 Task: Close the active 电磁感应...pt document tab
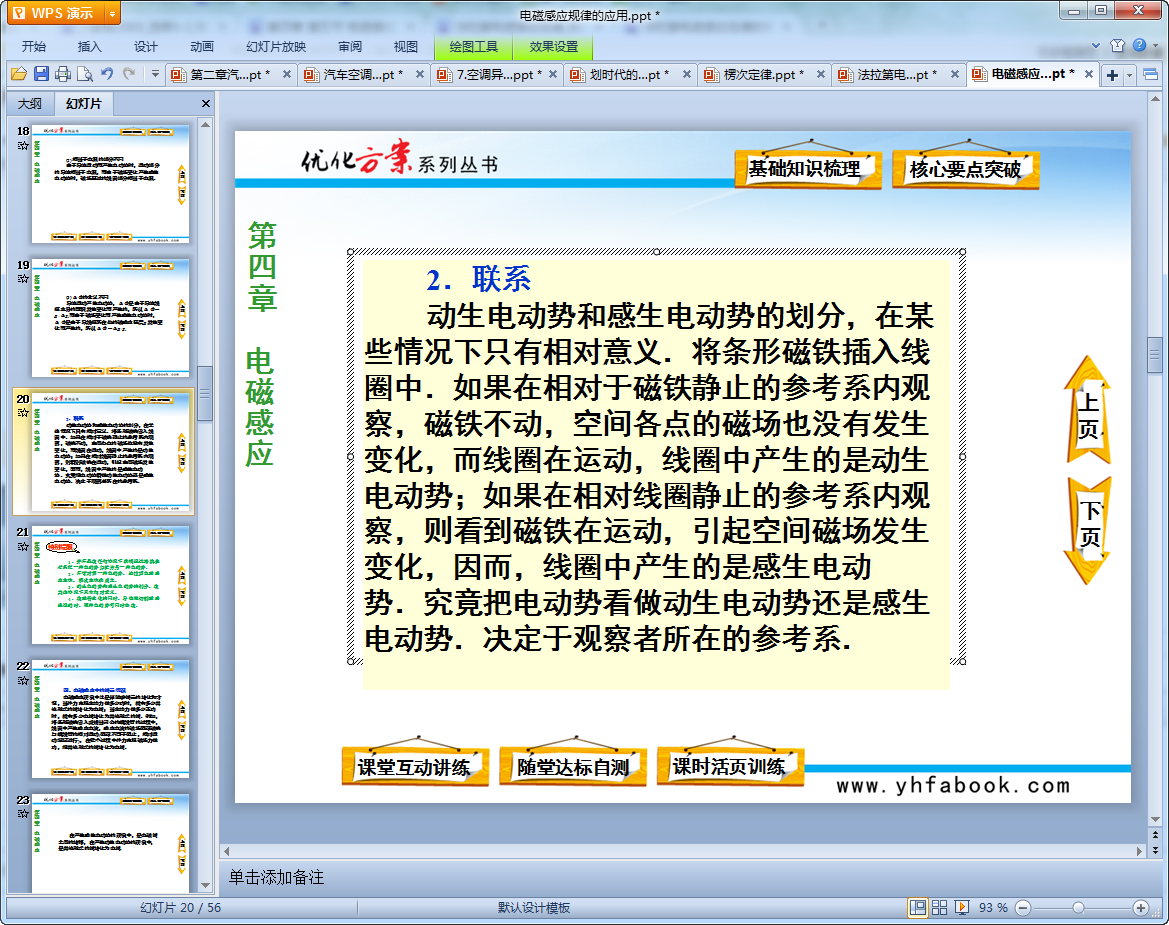tap(1088, 75)
